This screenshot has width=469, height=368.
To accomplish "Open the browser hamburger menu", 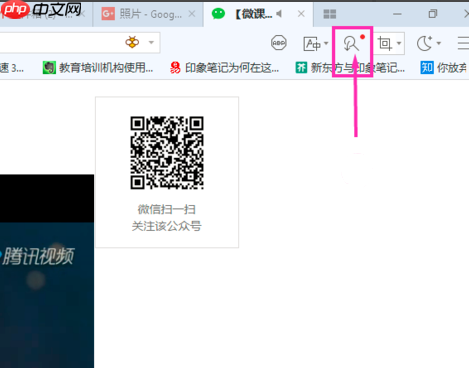I will point(463,43).
